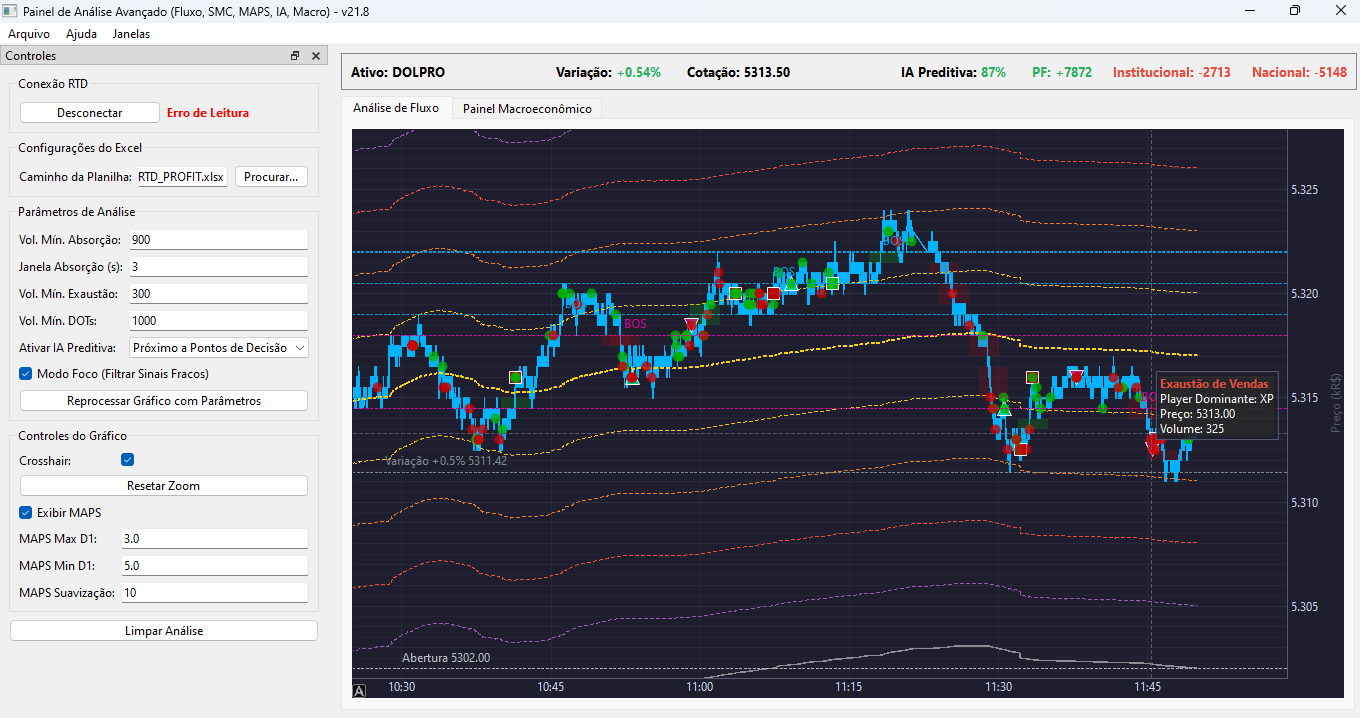The image size is (1360, 718).
Task: Open Ativar IA Preditiva dropdown
Action: [219, 348]
